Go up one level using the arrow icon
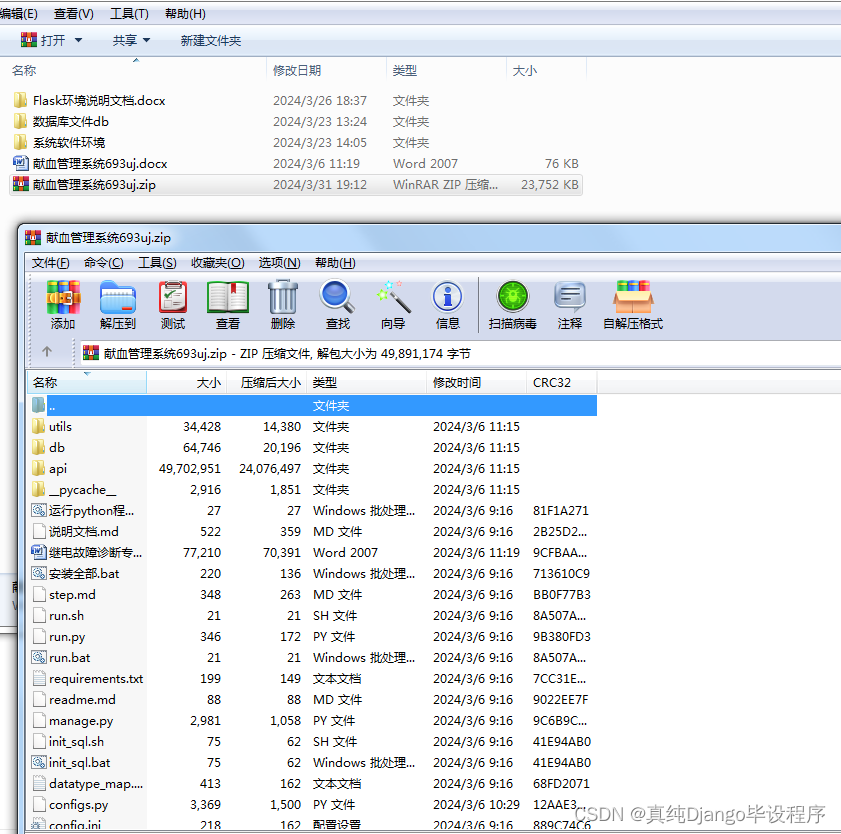 point(47,352)
